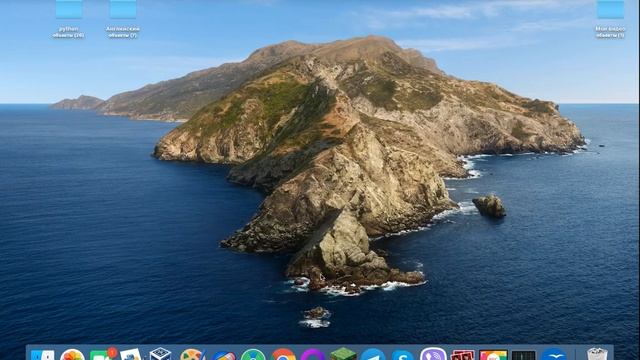Open the Trash in the Dock

[597, 354]
